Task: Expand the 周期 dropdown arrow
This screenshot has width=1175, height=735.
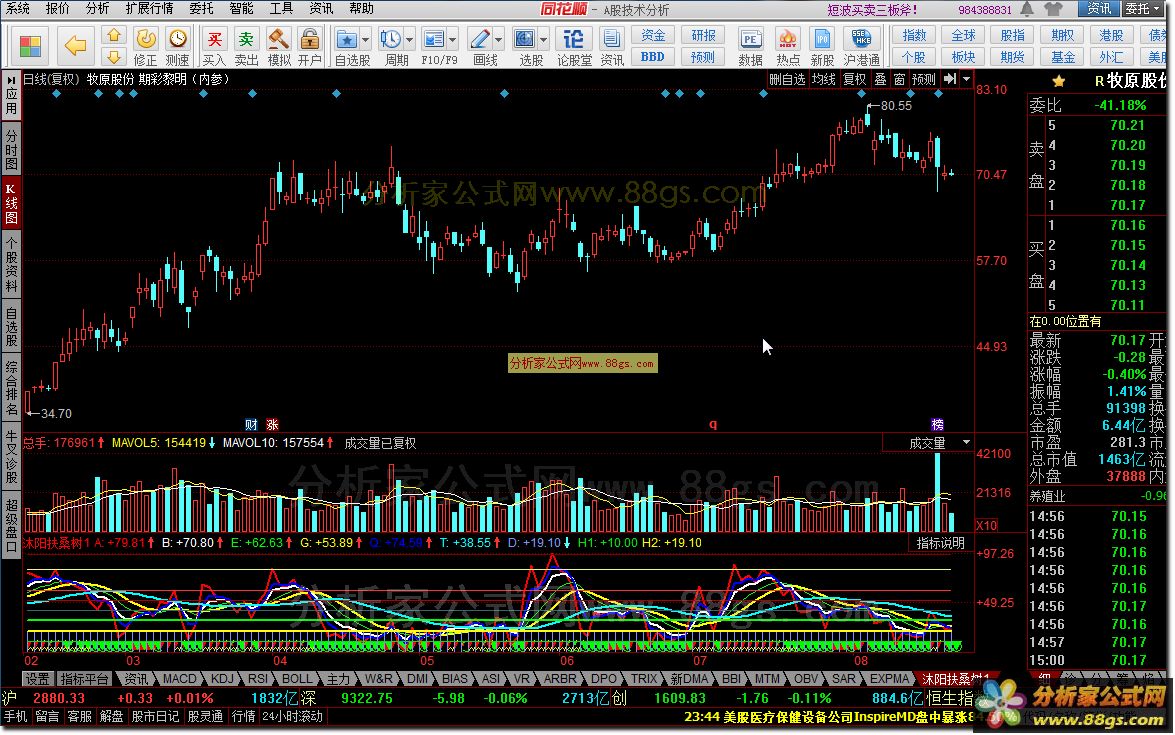Action: tap(409, 39)
